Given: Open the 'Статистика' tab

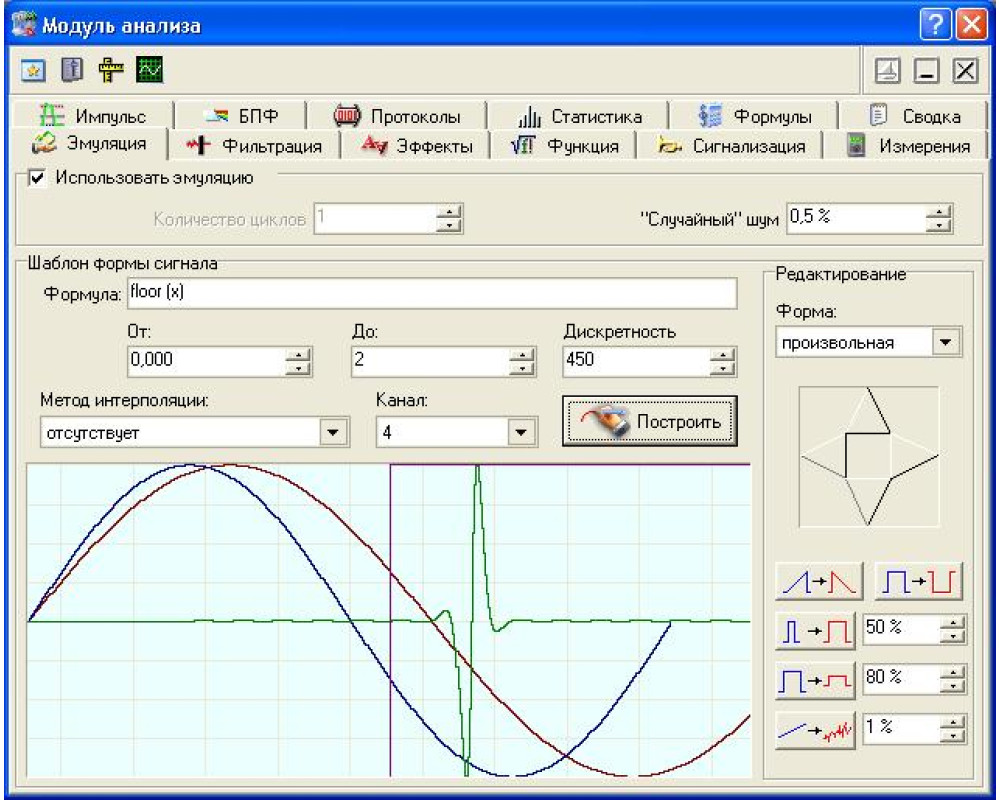Looking at the screenshot, I should tap(582, 117).
